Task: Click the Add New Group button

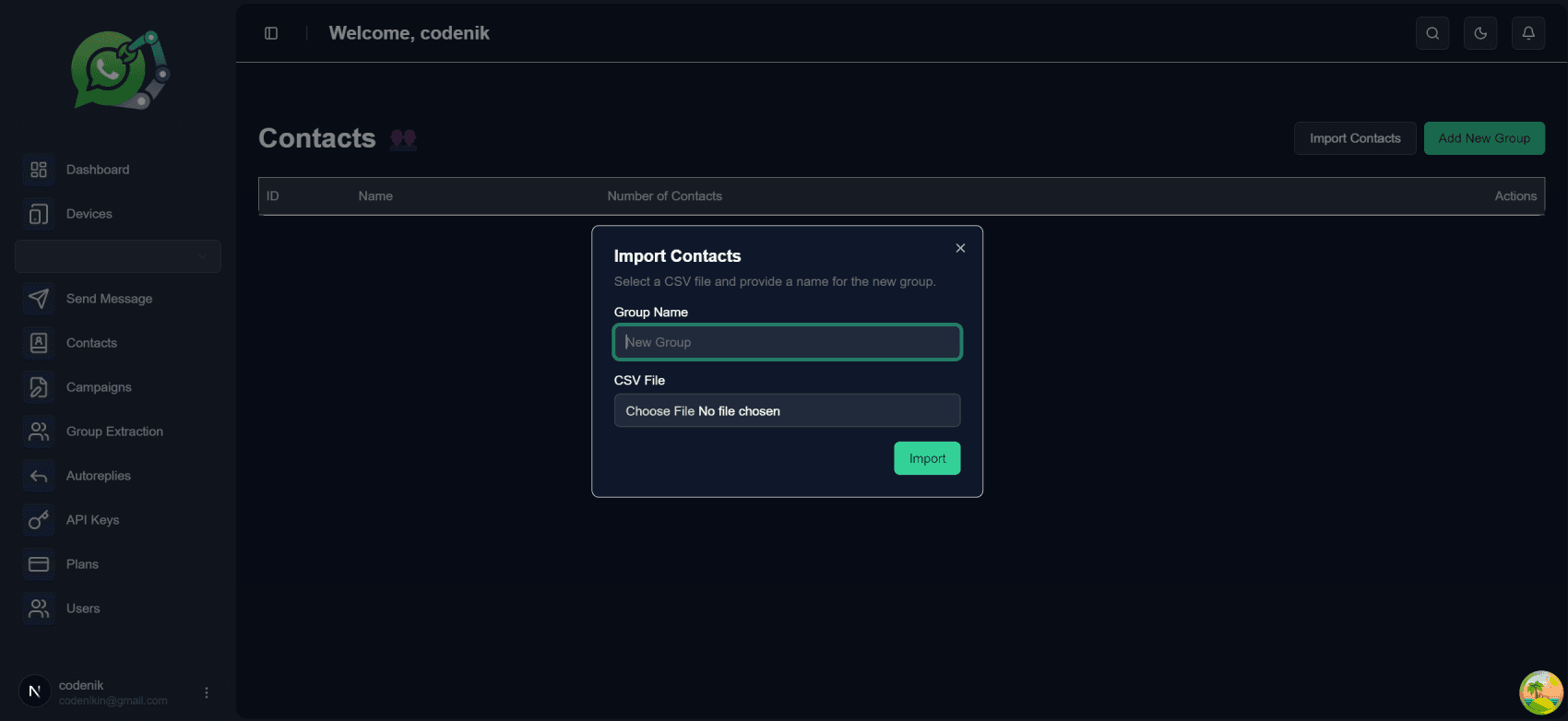Action: pyautogui.click(x=1484, y=138)
